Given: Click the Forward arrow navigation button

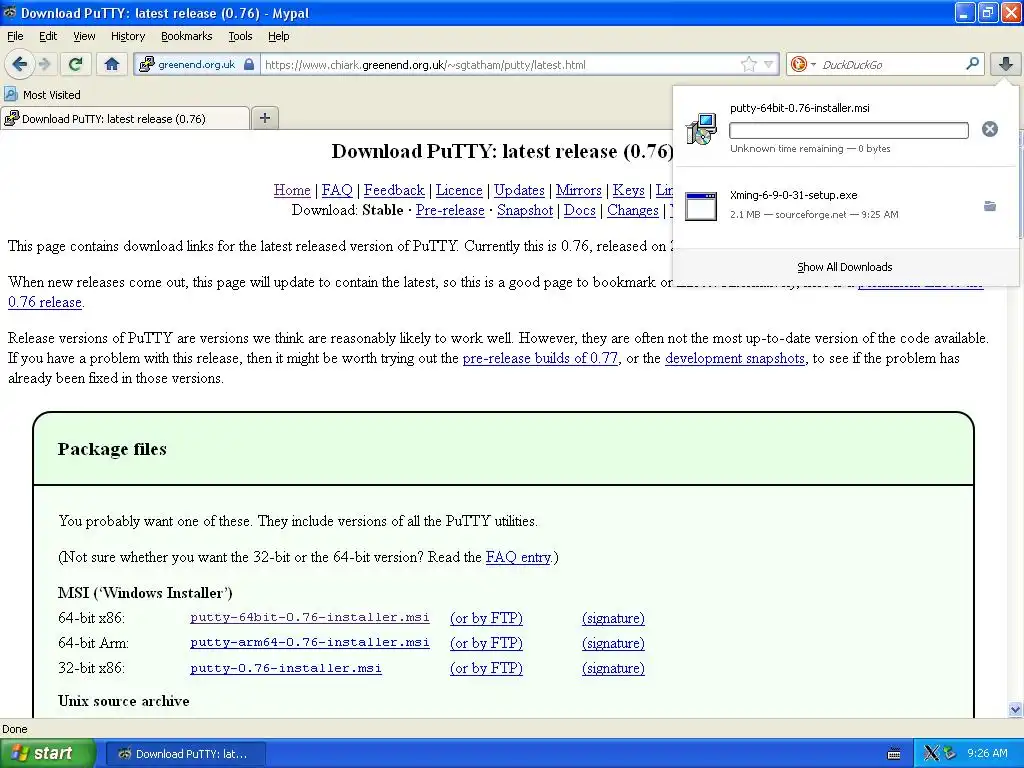Looking at the screenshot, I should click(x=44, y=64).
